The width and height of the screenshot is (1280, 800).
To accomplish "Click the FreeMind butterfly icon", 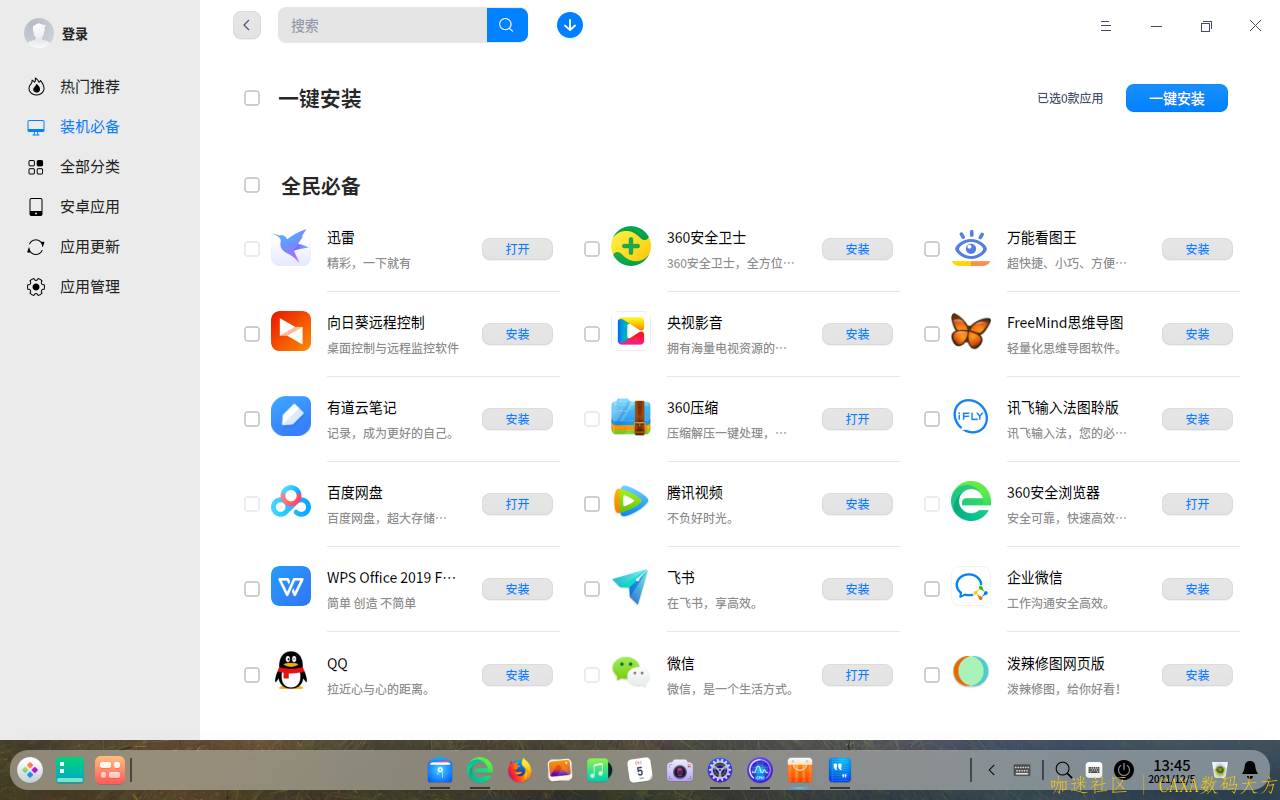I will (x=971, y=332).
